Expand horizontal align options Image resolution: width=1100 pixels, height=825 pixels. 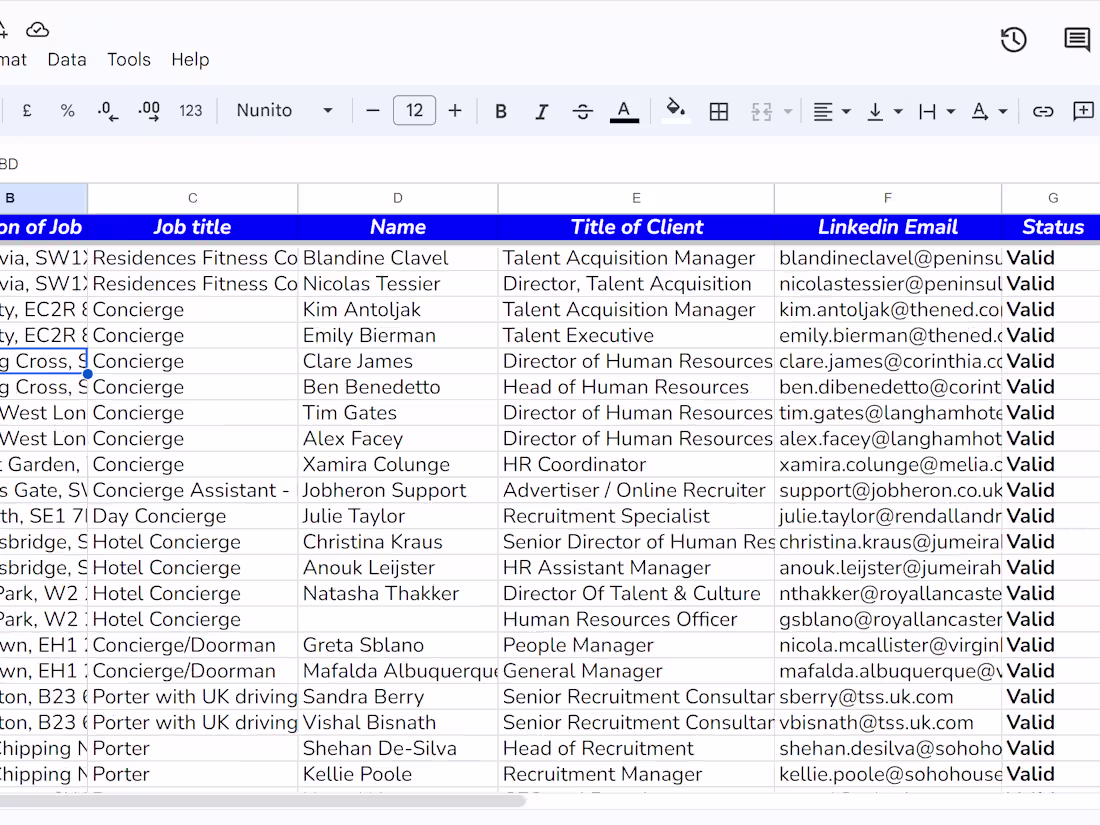coord(831,111)
